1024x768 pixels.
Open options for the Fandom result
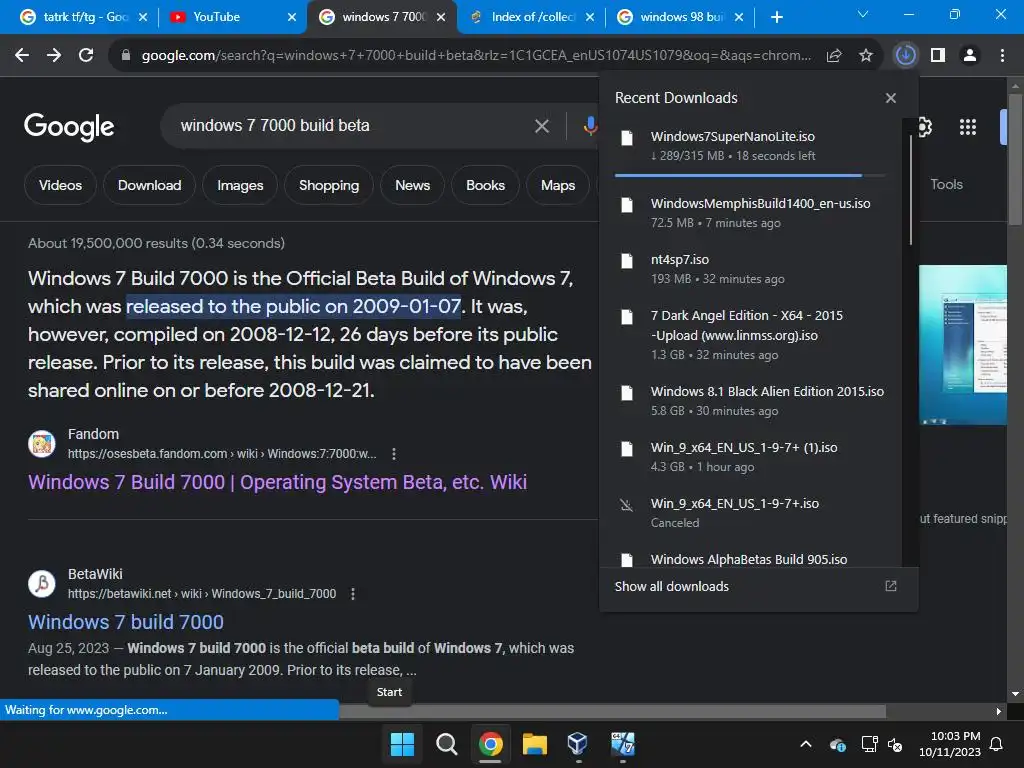click(x=394, y=454)
